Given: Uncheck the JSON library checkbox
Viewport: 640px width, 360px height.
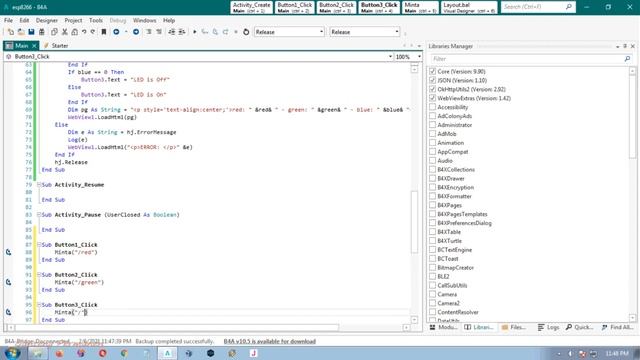Looking at the screenshot, I should 432,80.
